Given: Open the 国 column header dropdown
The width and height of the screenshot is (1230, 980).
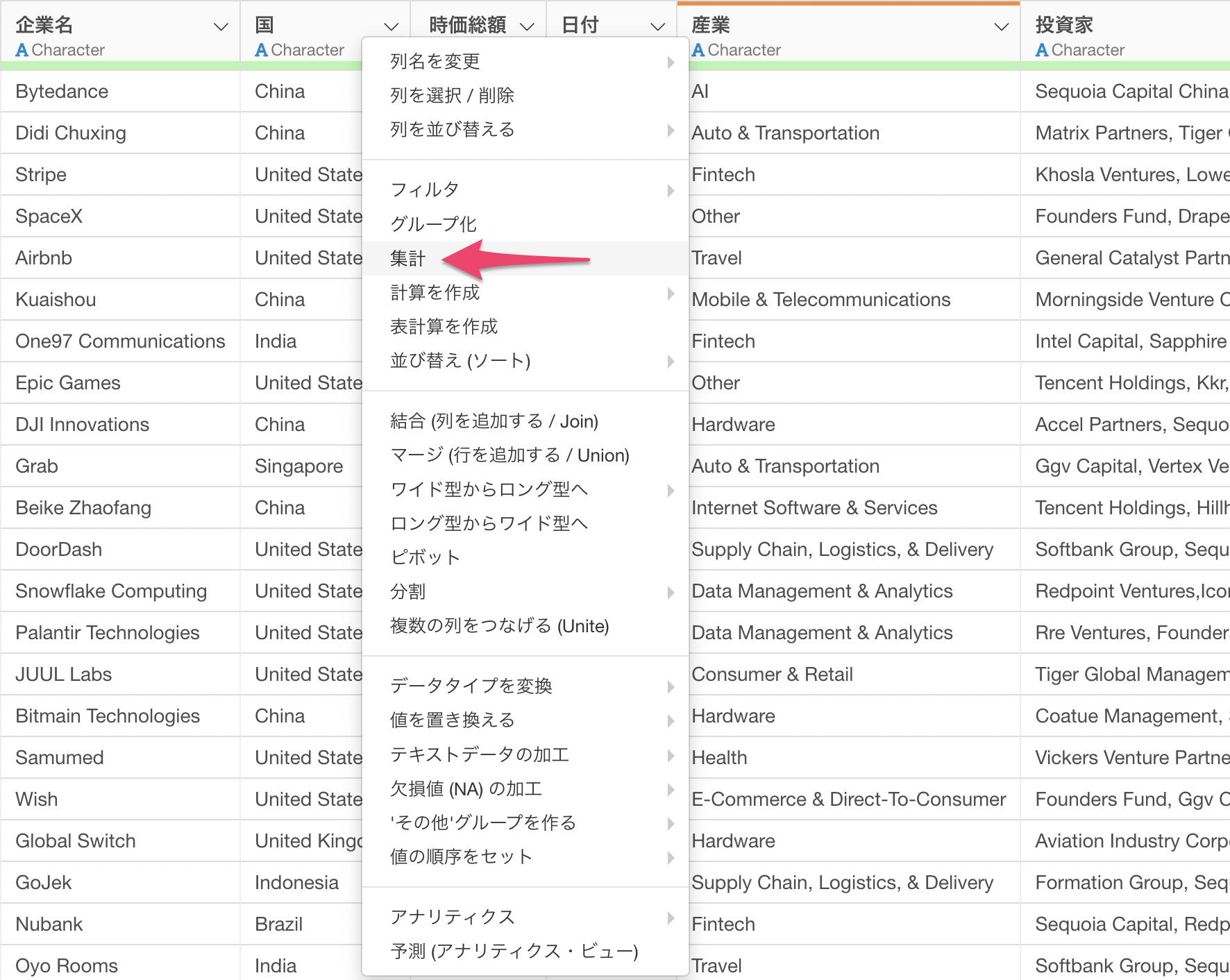Looking at the screenshot, I should tap(391, 27).
